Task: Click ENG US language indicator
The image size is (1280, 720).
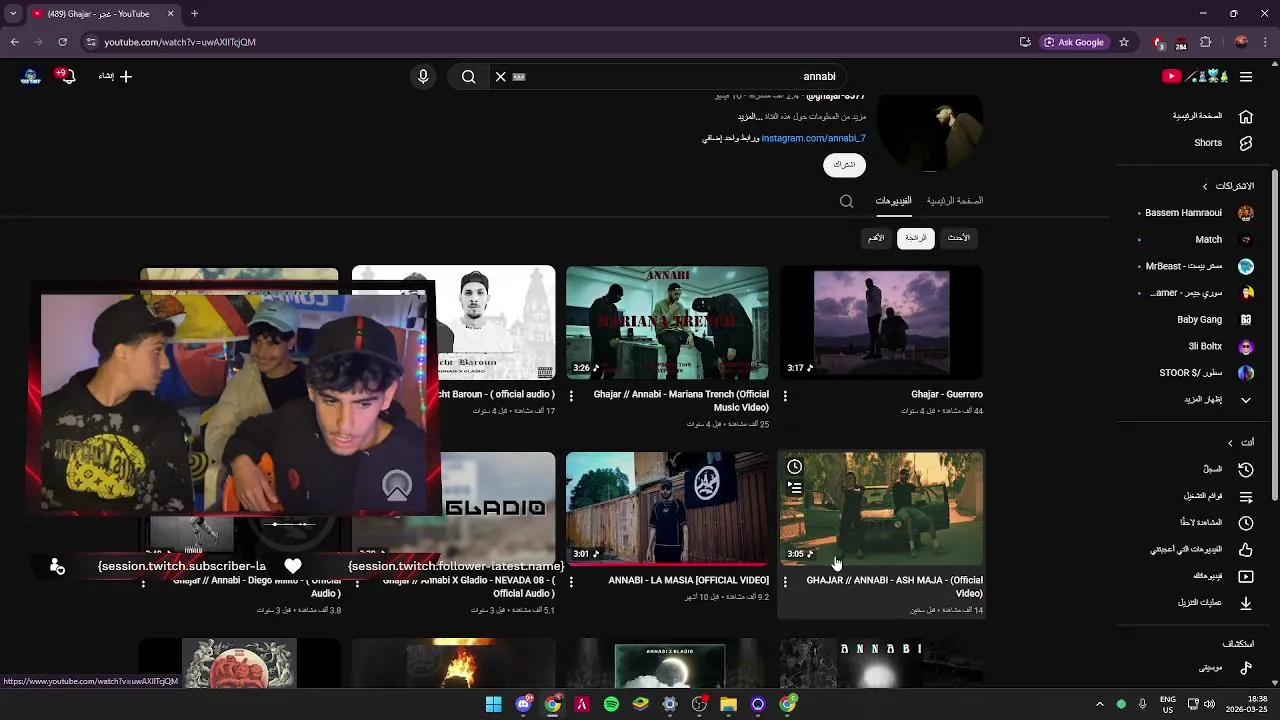Action: coord(1168,704)
